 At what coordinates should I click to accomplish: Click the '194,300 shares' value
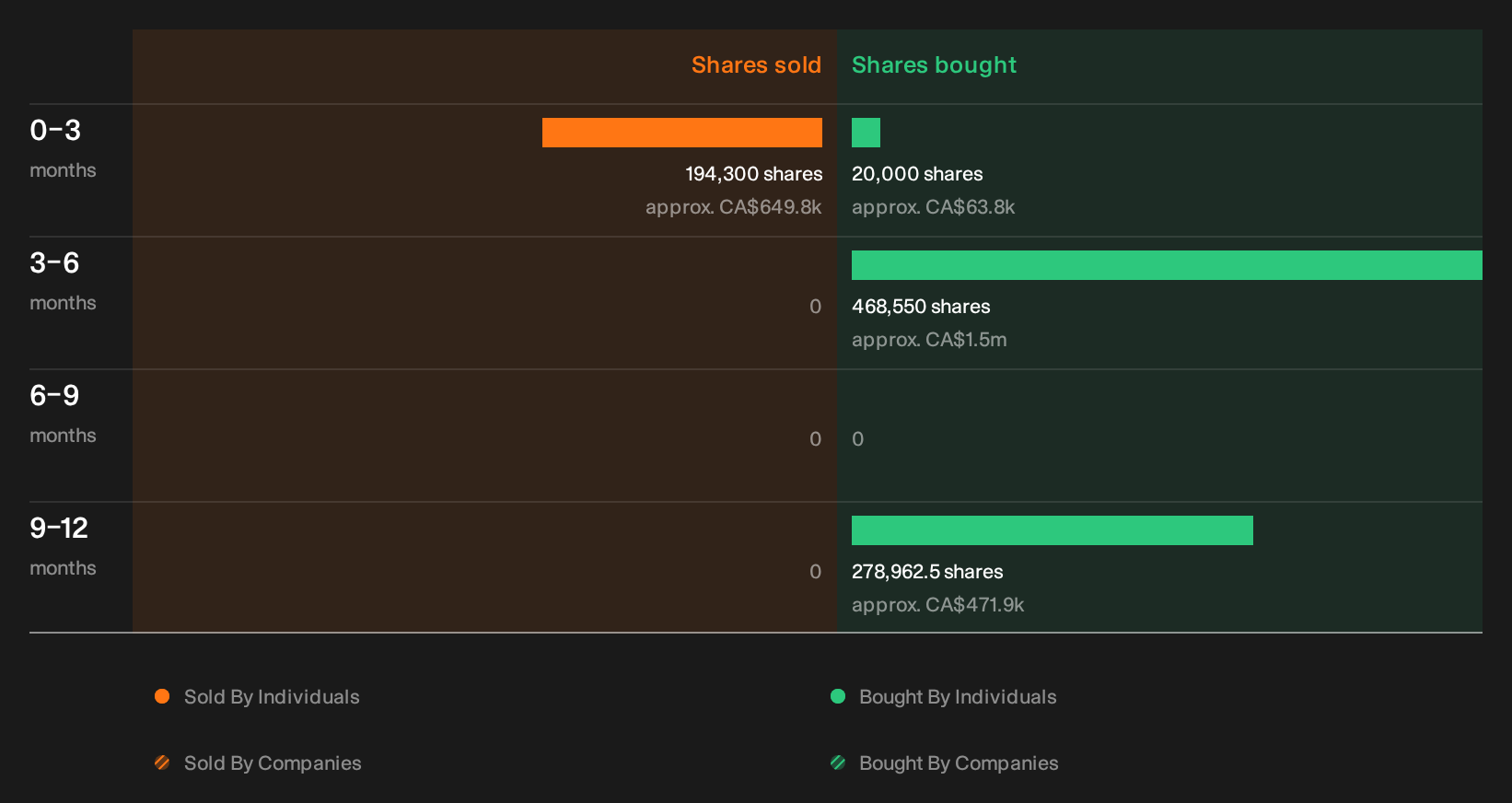click(x=754, y=174)
